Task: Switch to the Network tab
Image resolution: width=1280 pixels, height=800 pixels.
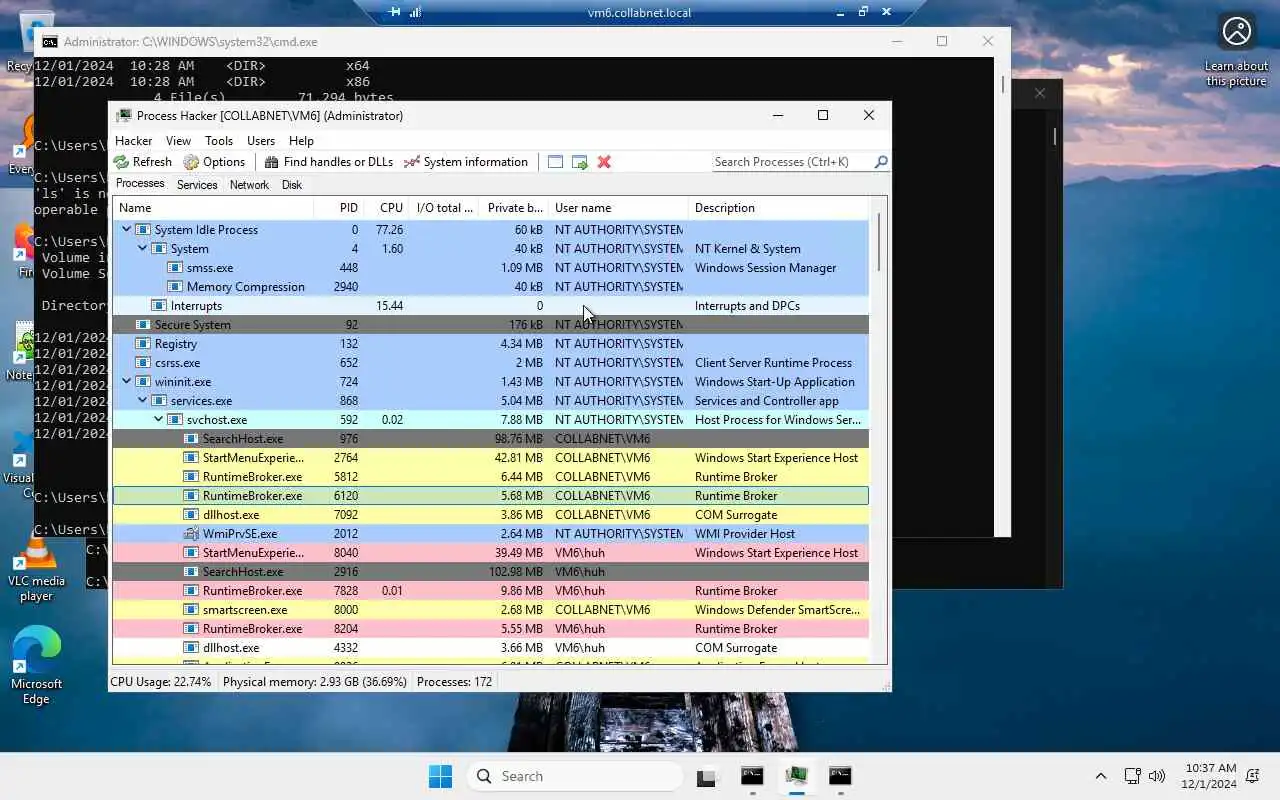Action: pos(249,185)
